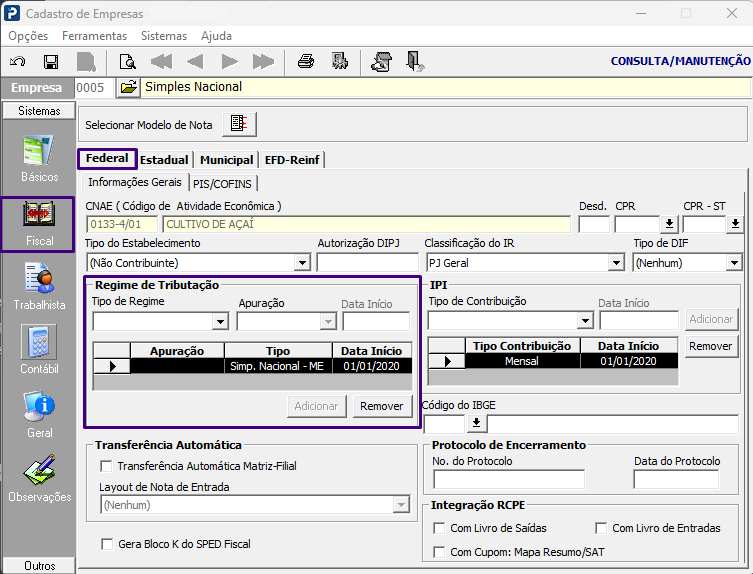Go to the previous record
This screenshot has height=574, width=753.
(195, 61)
